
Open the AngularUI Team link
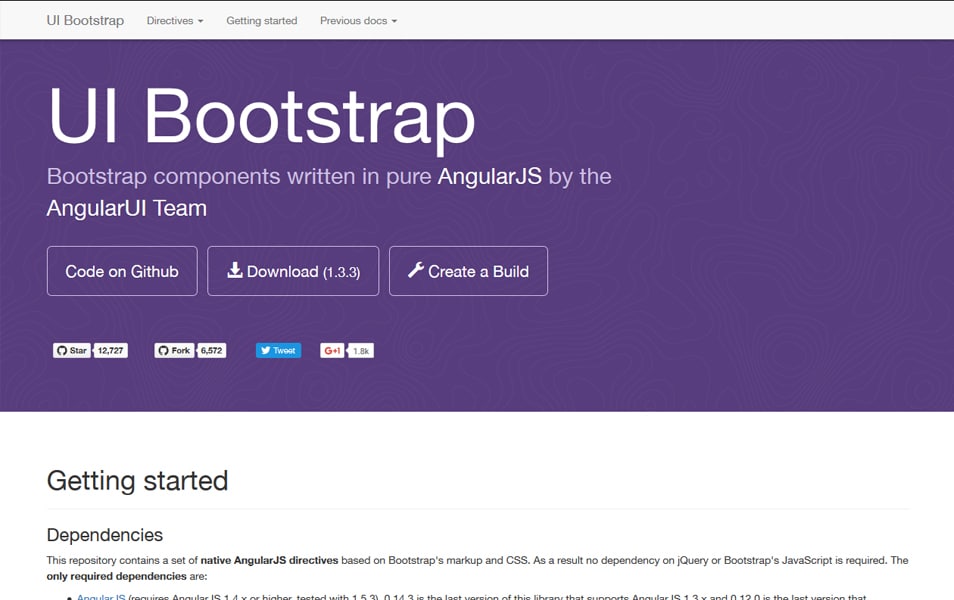click(x=127, y=208)
